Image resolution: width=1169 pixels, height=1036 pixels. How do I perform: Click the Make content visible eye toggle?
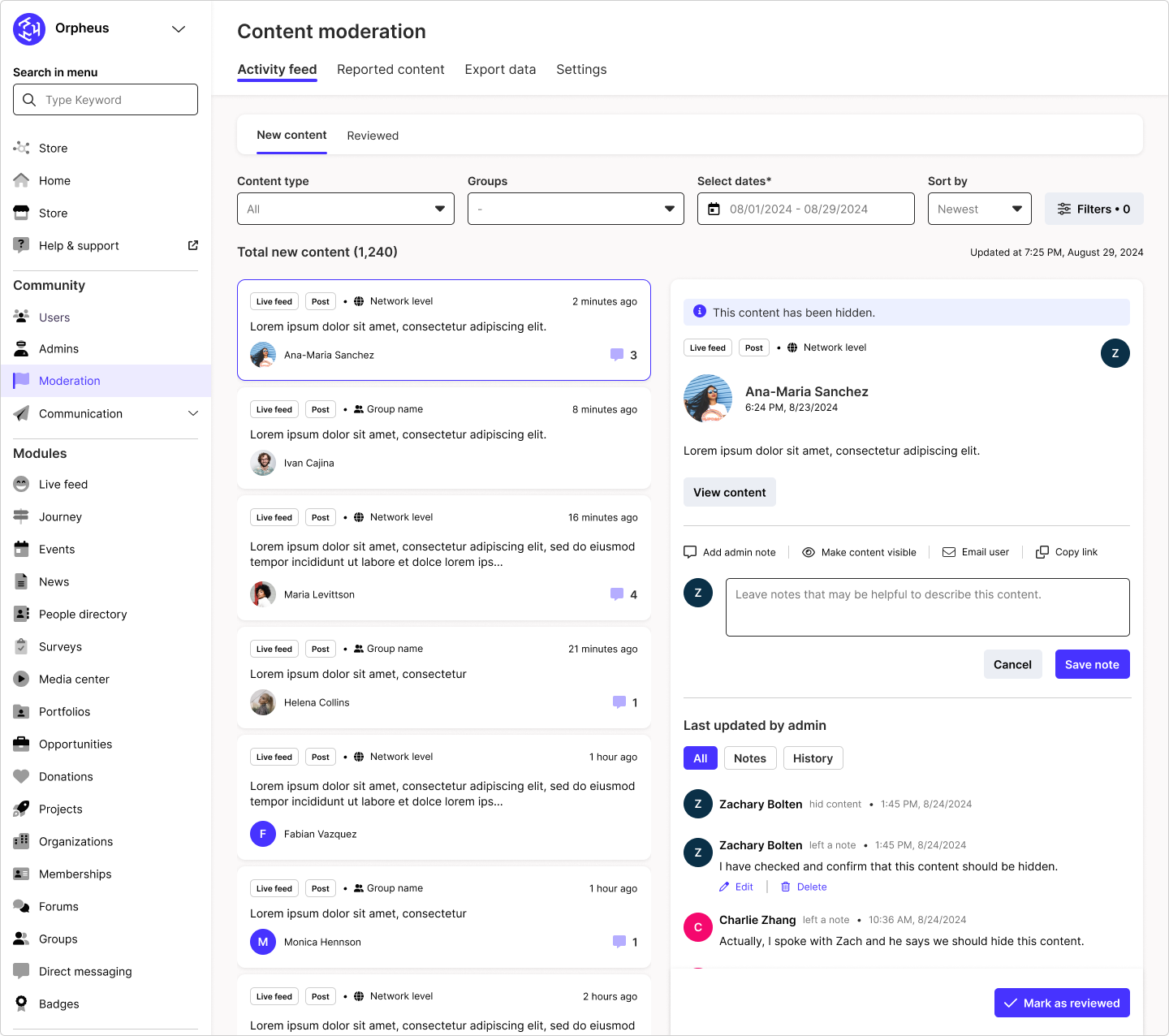(809, 551)
